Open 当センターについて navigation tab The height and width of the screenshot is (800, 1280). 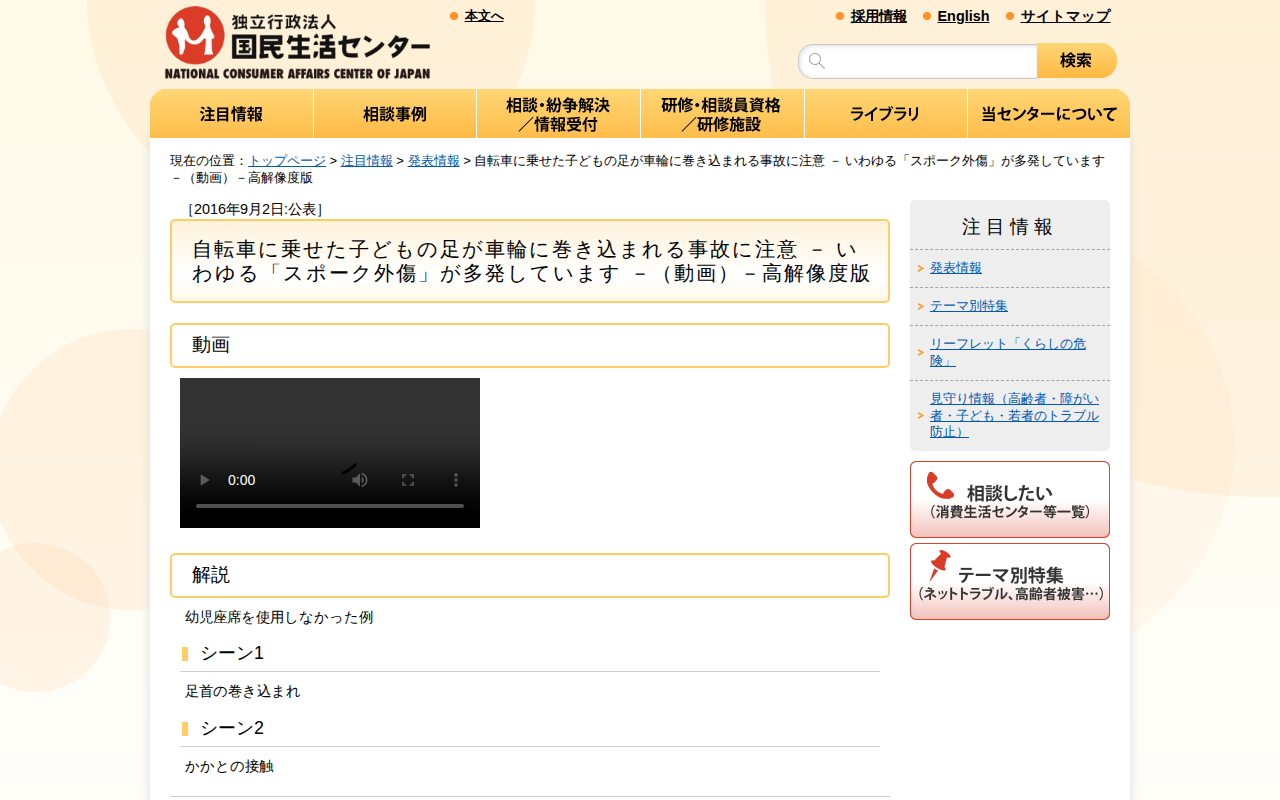coord(1049,114)
